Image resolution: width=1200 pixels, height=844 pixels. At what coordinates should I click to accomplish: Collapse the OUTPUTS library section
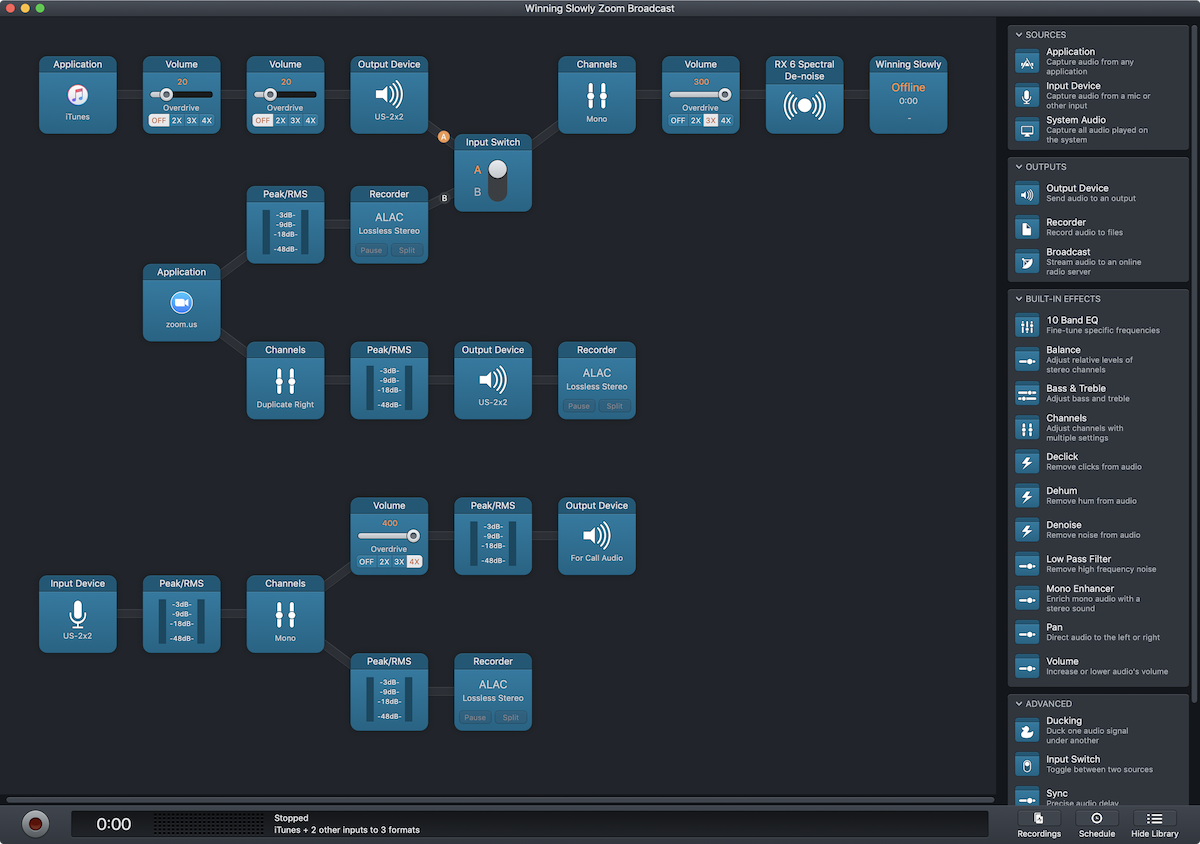(x=1019, y=167)
